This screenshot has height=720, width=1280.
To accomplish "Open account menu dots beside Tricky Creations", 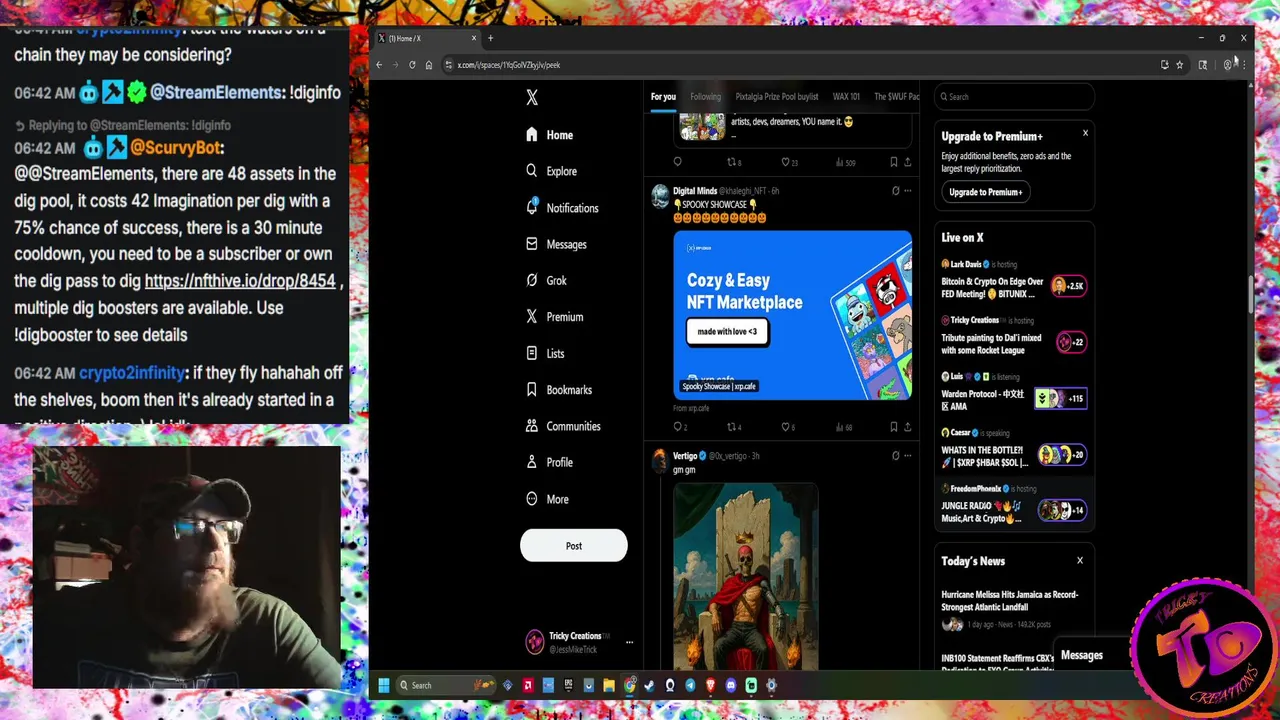I will click(629, 642).
